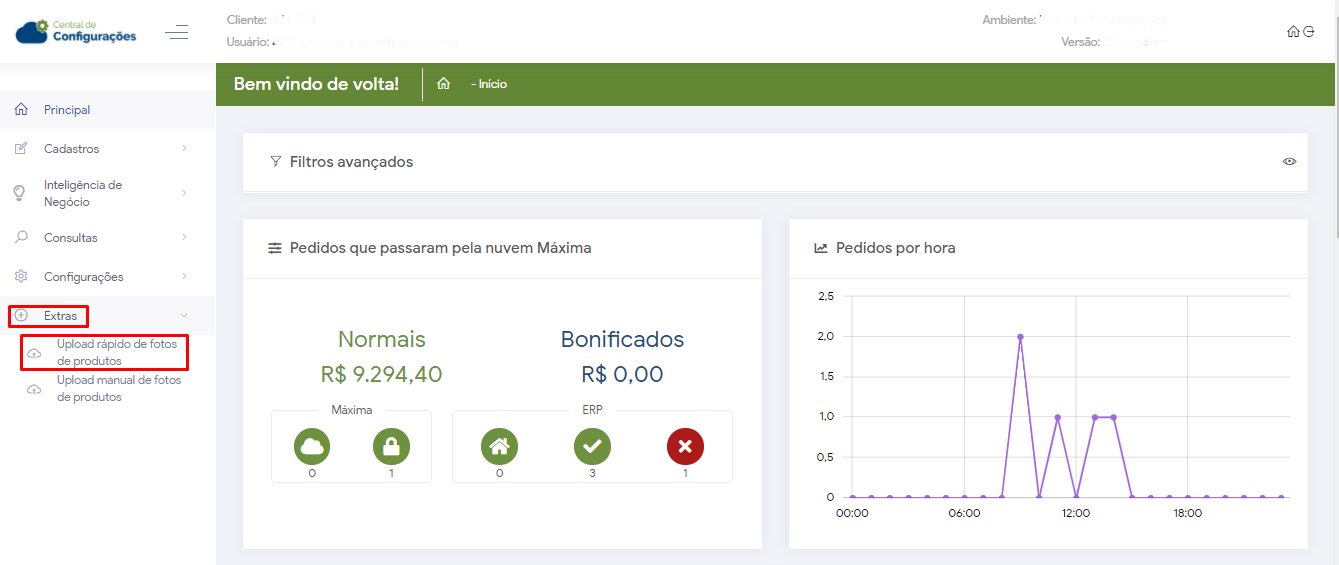This screenshot has height=565, width=1339.
Task: Click the peak data point on the hourly chart
Action: 1020,337
